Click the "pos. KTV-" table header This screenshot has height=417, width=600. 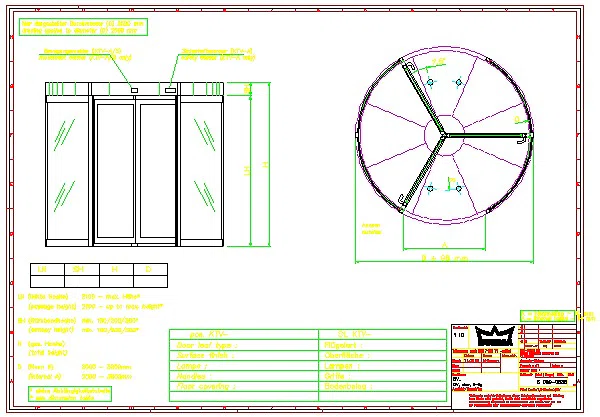(208, 335)
